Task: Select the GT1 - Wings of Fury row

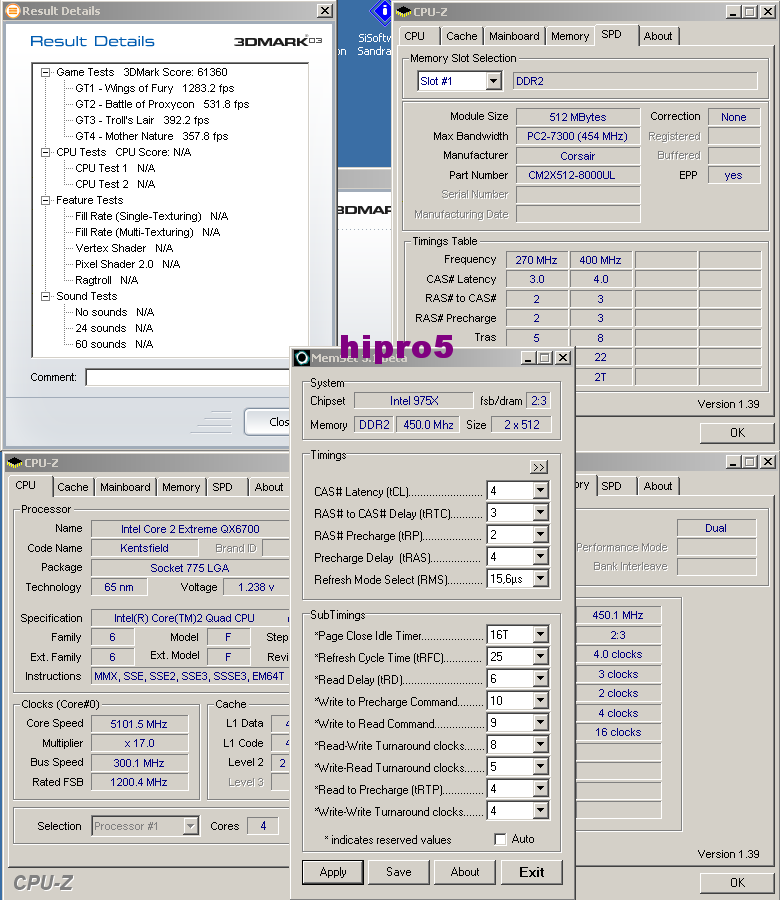Action: click(155, 88)
